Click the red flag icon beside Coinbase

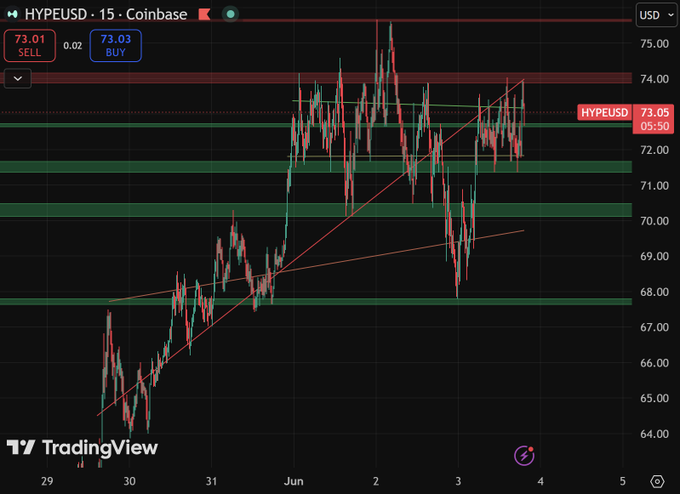[204, 14]
